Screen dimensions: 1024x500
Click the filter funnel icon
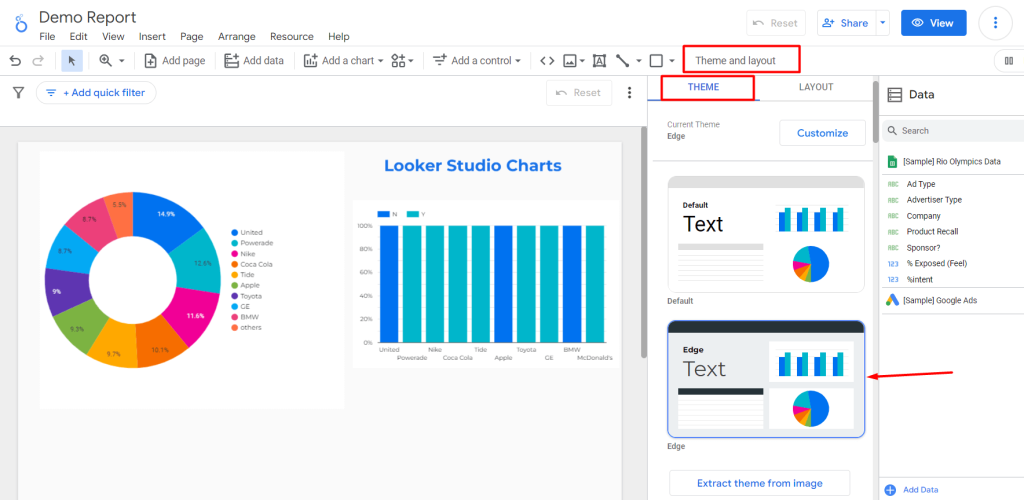18,93
